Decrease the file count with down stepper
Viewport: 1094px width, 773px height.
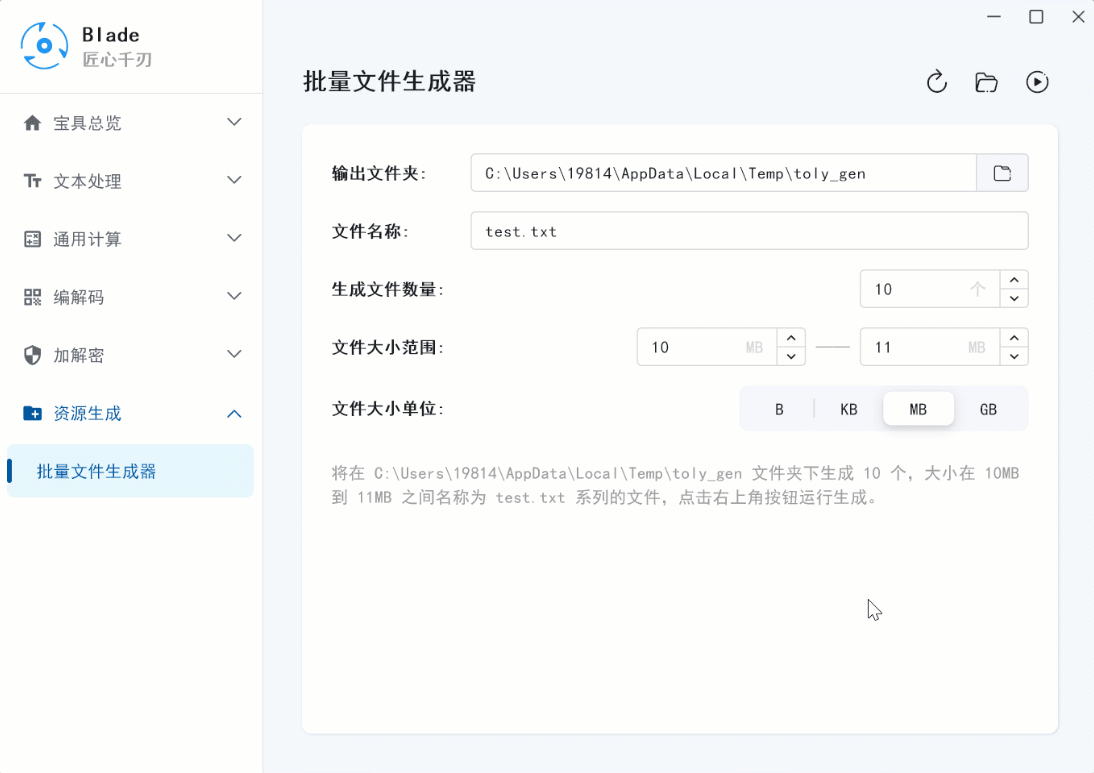click(1014, 299)
